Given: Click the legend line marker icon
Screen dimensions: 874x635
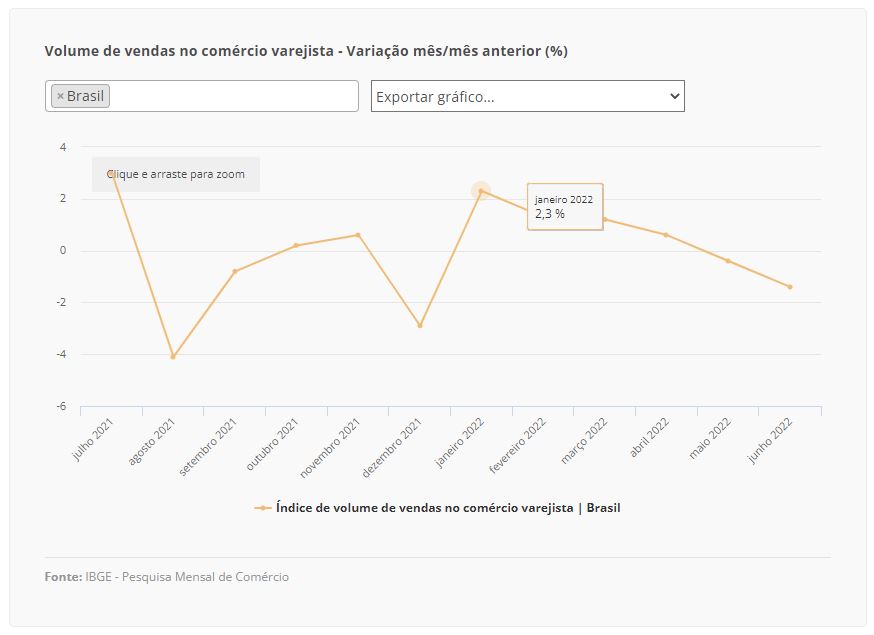Looking at the screenshot, I should click(263, 508).
